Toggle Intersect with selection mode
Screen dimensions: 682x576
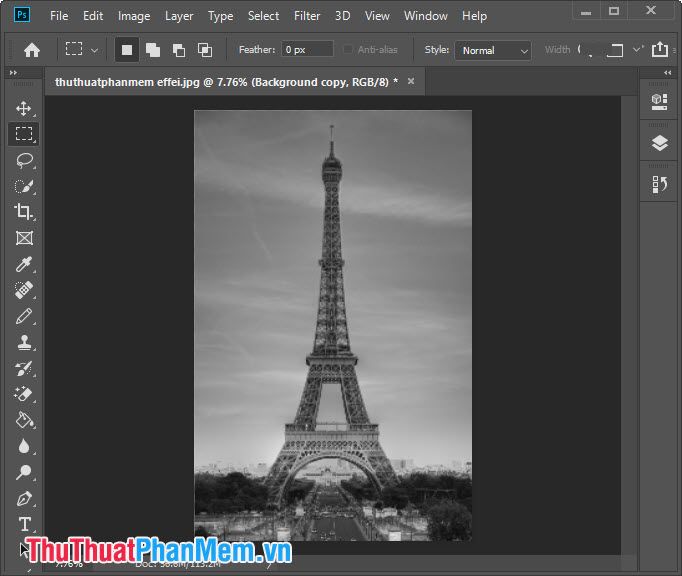pos(205,50)
